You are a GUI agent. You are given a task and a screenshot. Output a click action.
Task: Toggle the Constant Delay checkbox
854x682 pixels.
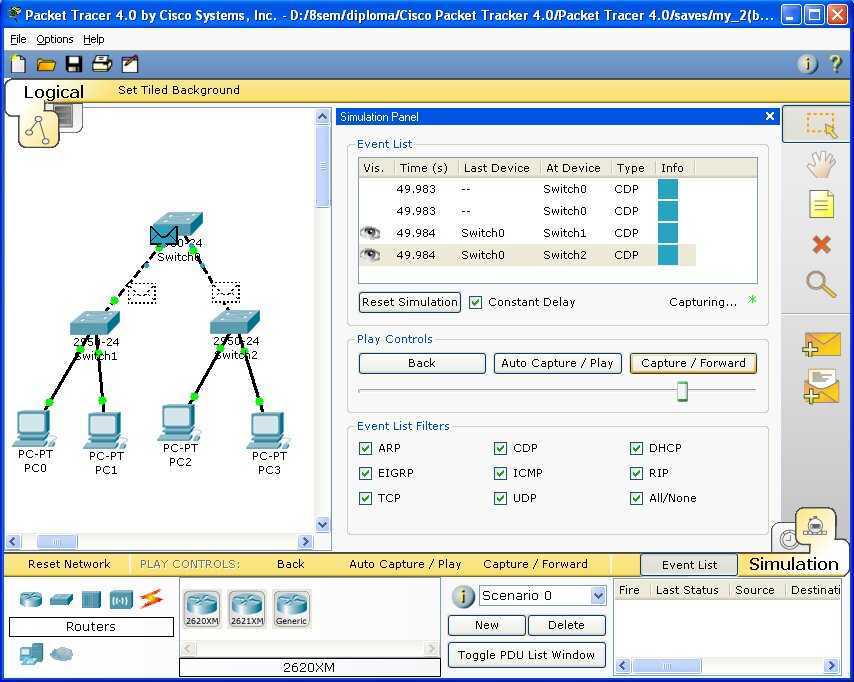476,302
